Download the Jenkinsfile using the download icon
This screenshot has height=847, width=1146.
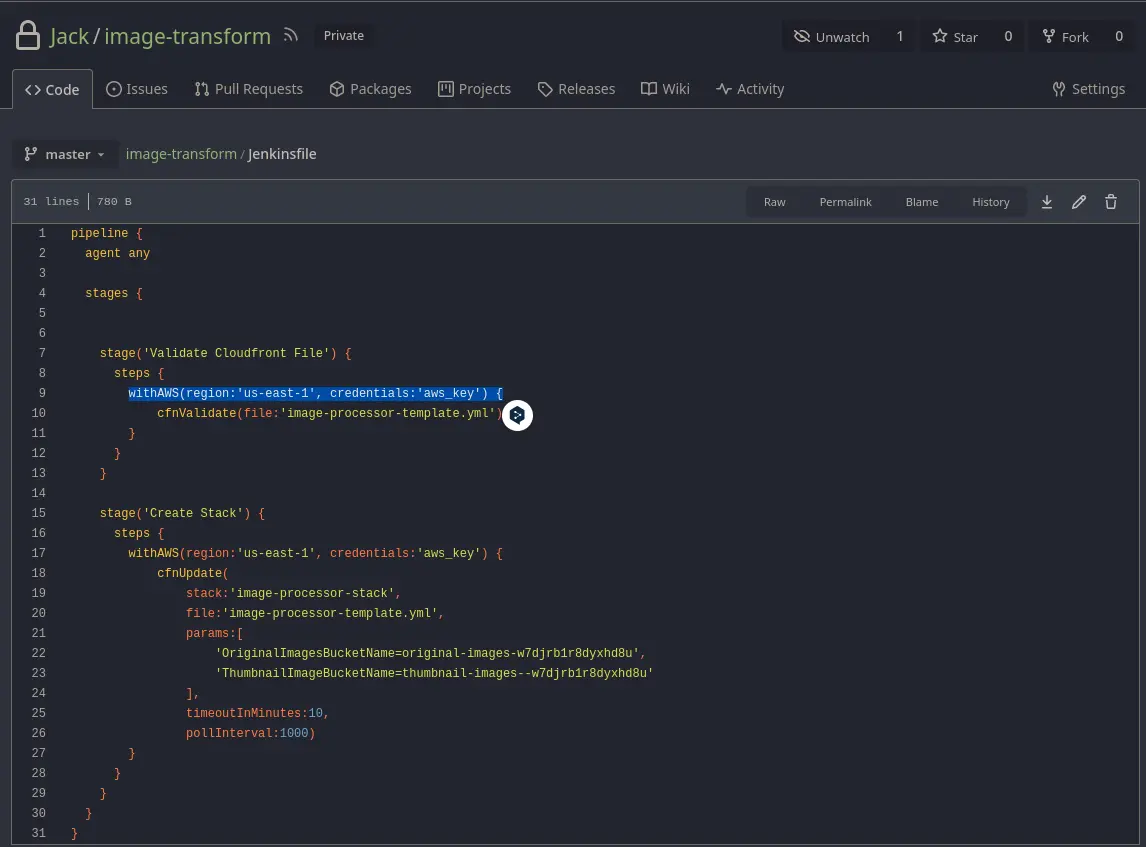pos(1047,202)
